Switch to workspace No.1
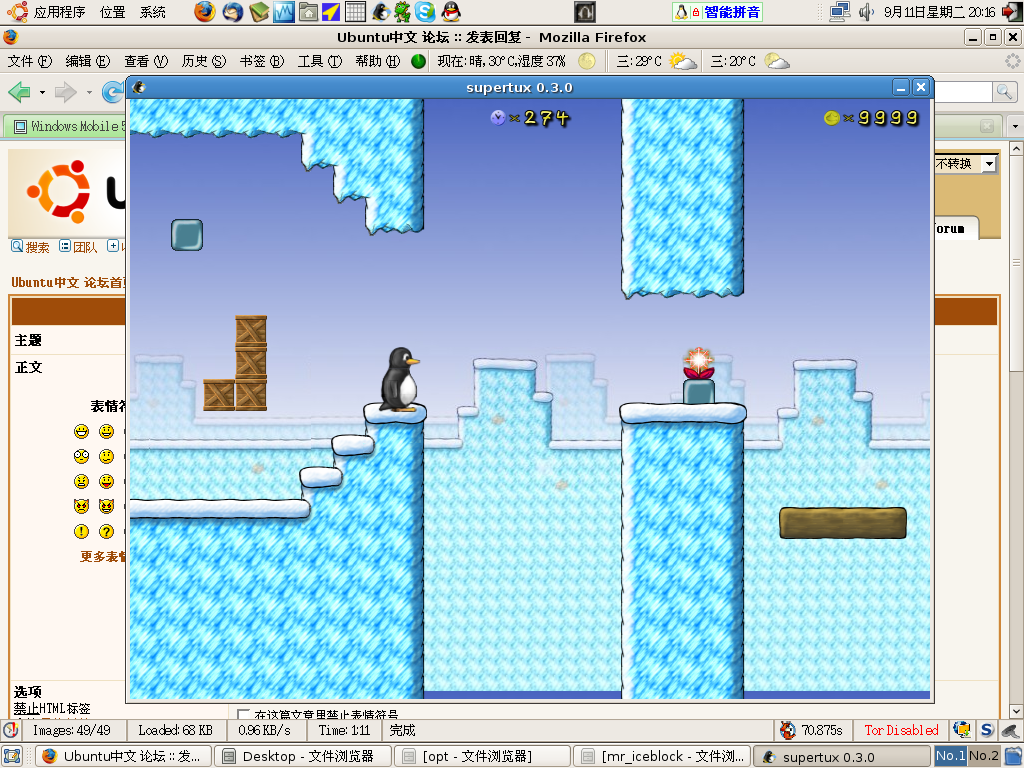This screenshot has width=1024, height=768. point(950,756)
